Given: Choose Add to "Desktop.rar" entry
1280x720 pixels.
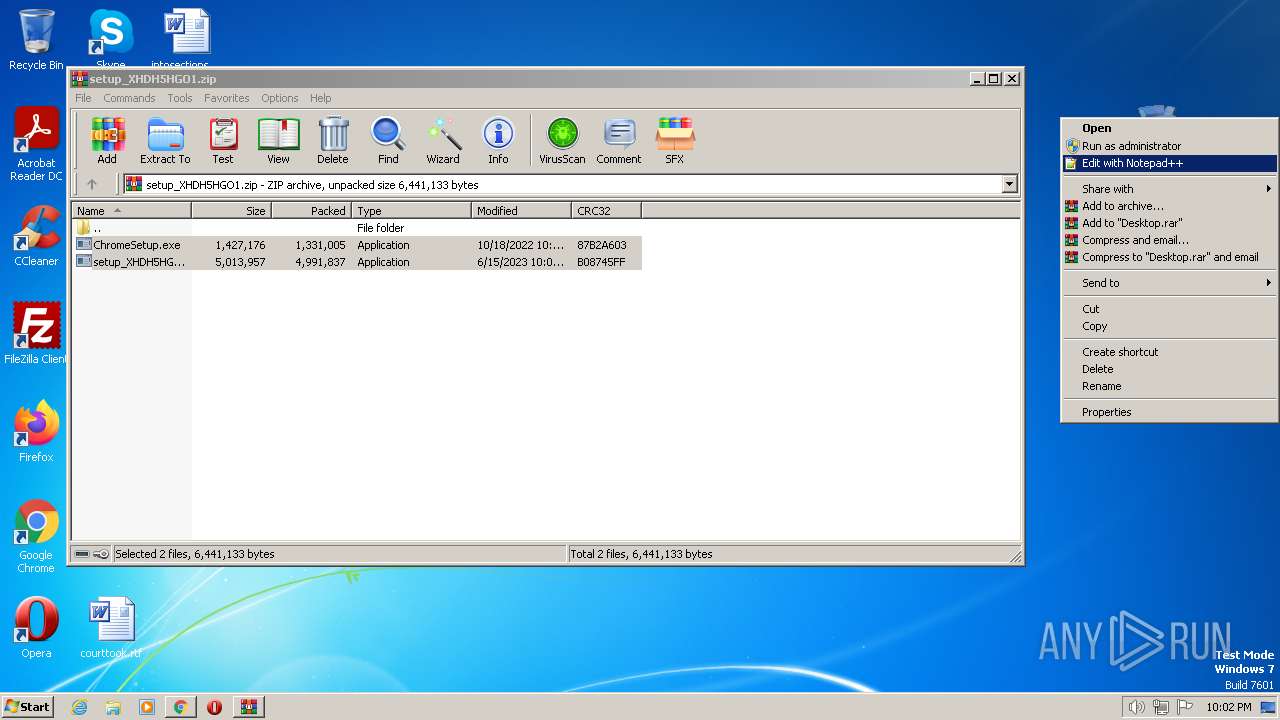Looking at the screenshot, I should (1169, 223).
